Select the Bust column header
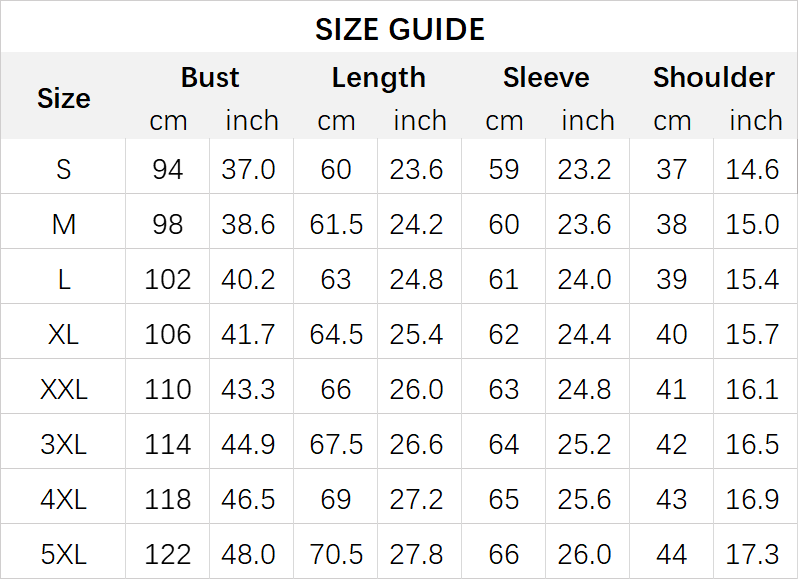The height and width of the screenshot is (579, 798). click(210, 78)
